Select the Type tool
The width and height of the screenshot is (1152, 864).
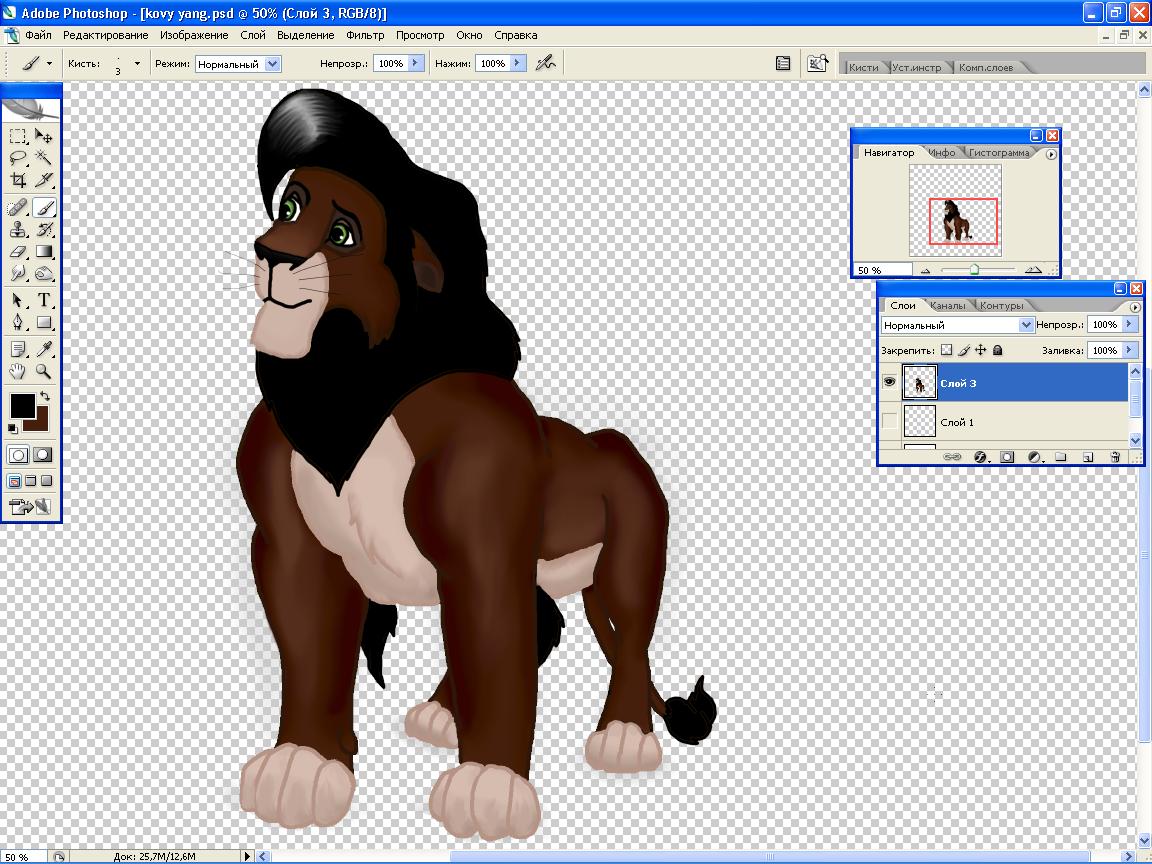44,300
